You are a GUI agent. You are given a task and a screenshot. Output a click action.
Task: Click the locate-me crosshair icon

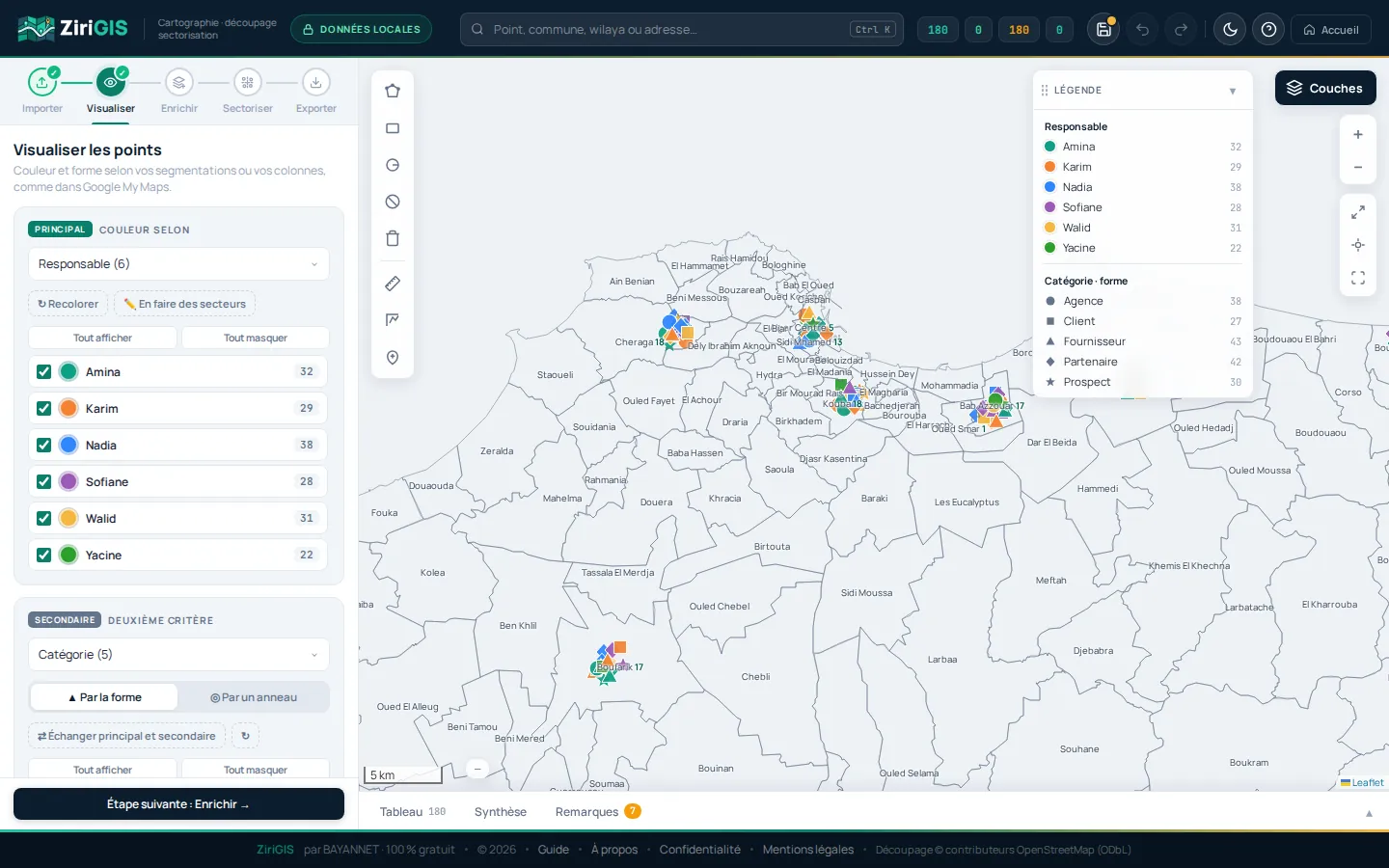(x=1358, y=245)
